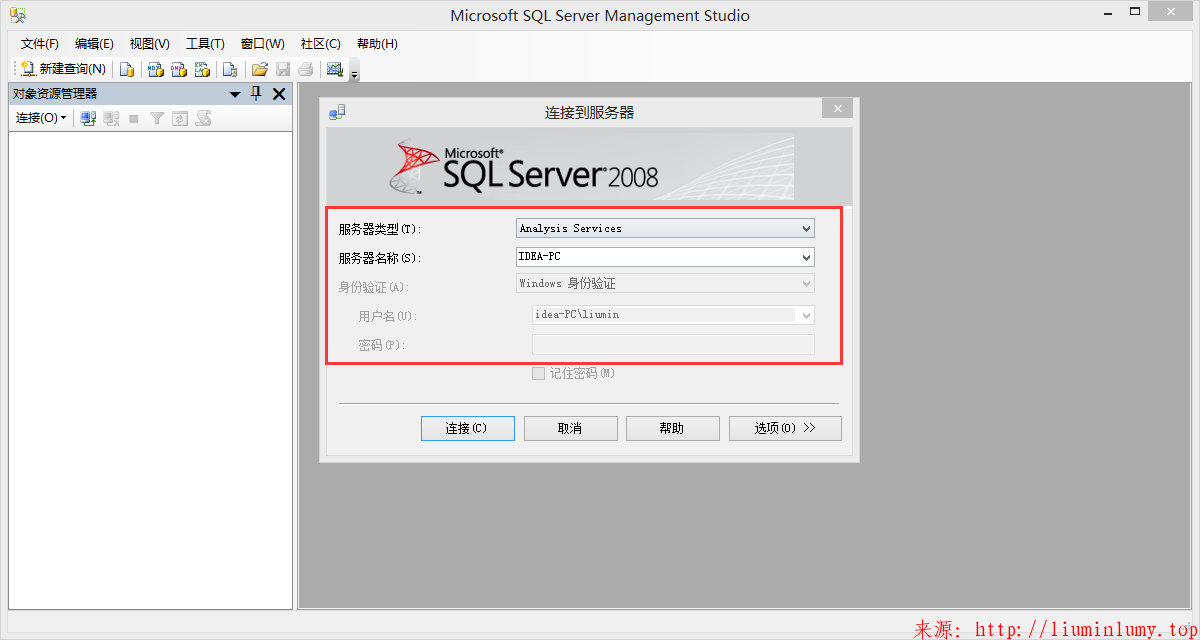This screenshot has height=640, width=1200.
Task: Click the 服务器名称(S) label
Action: (380, 258)
